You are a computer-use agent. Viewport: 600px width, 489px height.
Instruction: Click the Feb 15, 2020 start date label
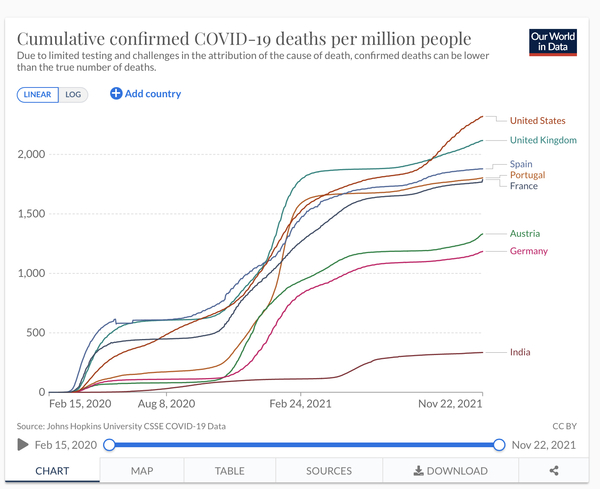pyautogui.click(x=65, y=445)
